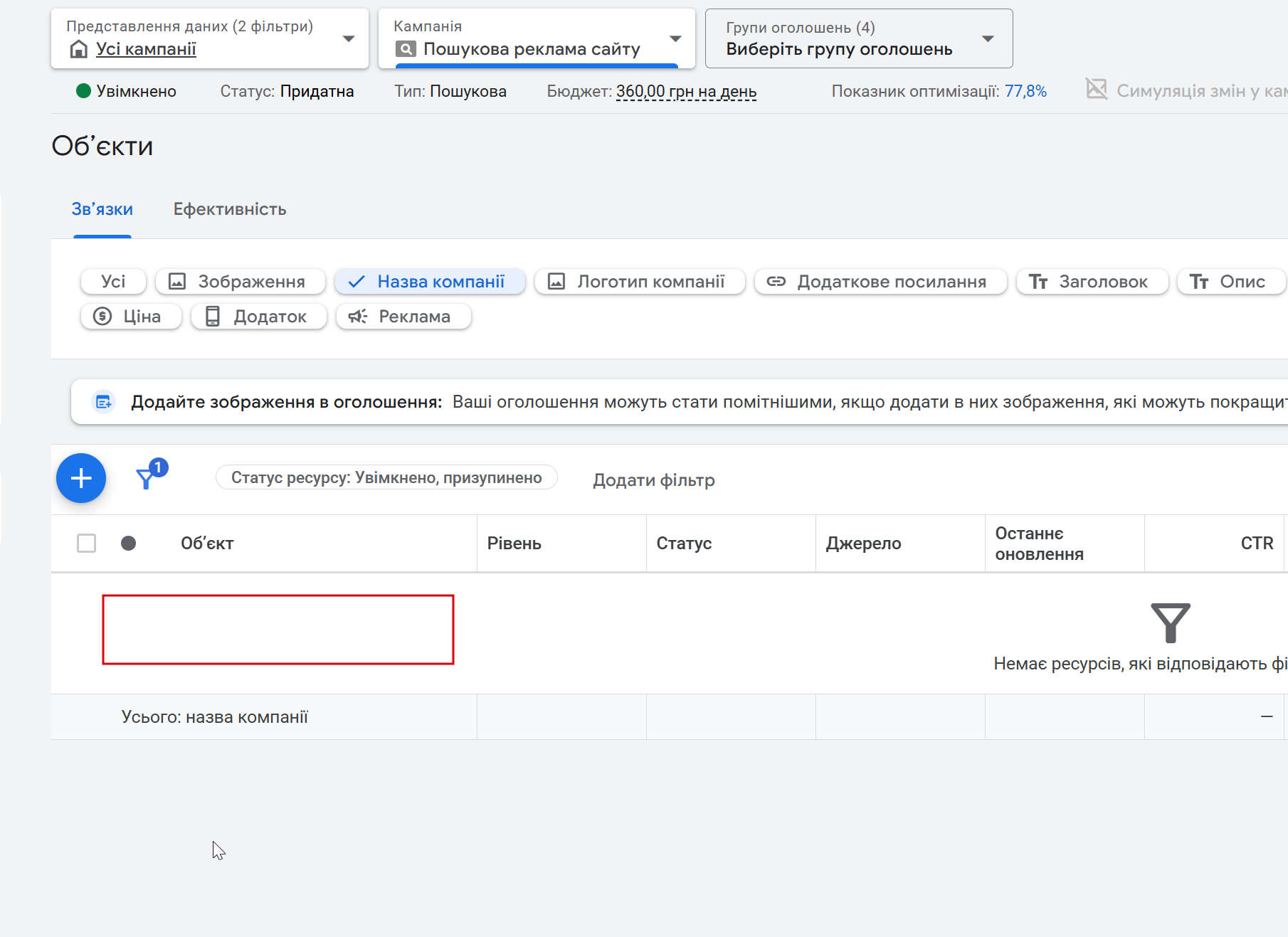Screen dimensions: 1288x937
Task: Expand the Кампанія dropdown arrow
Action: click(676, 38)
